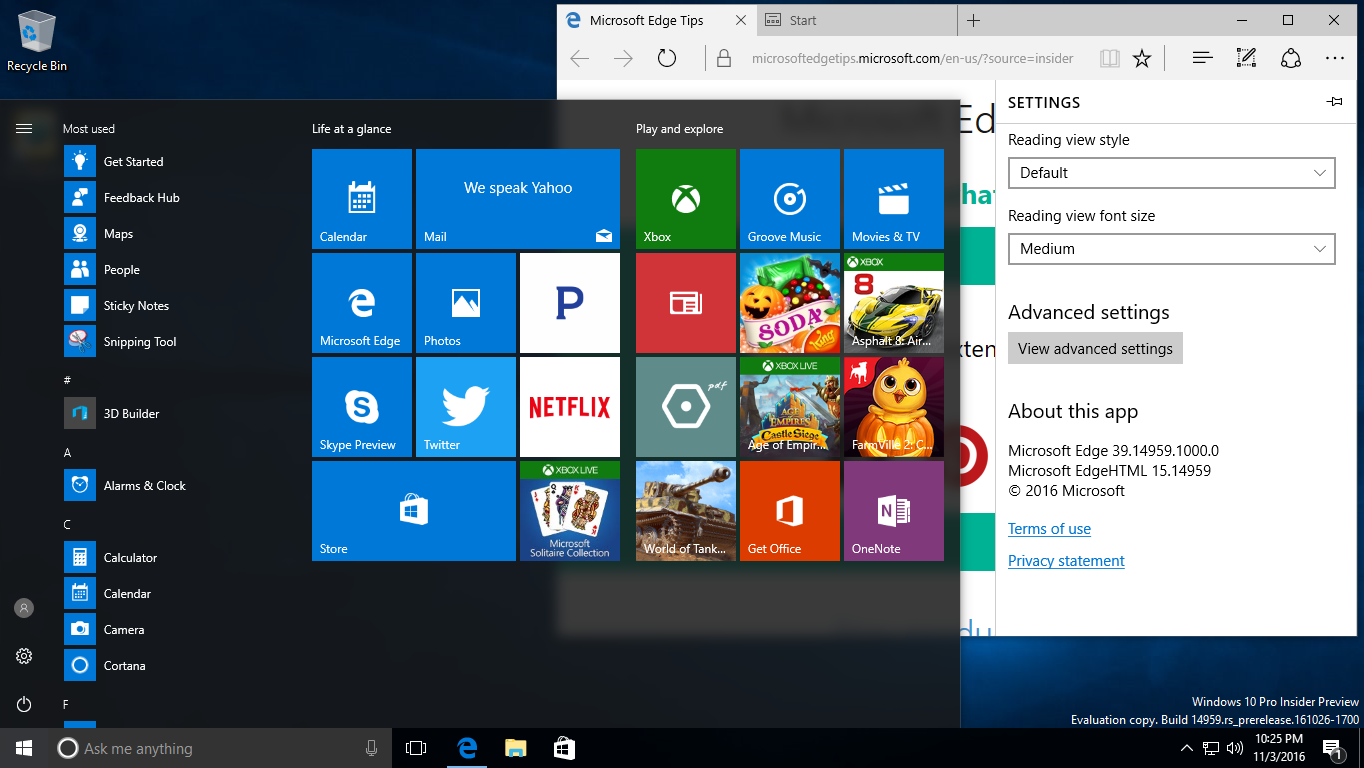The image size is (1364, 768).
Task: Open the Asphalt 8 tile
Action: tap(894, 303)
